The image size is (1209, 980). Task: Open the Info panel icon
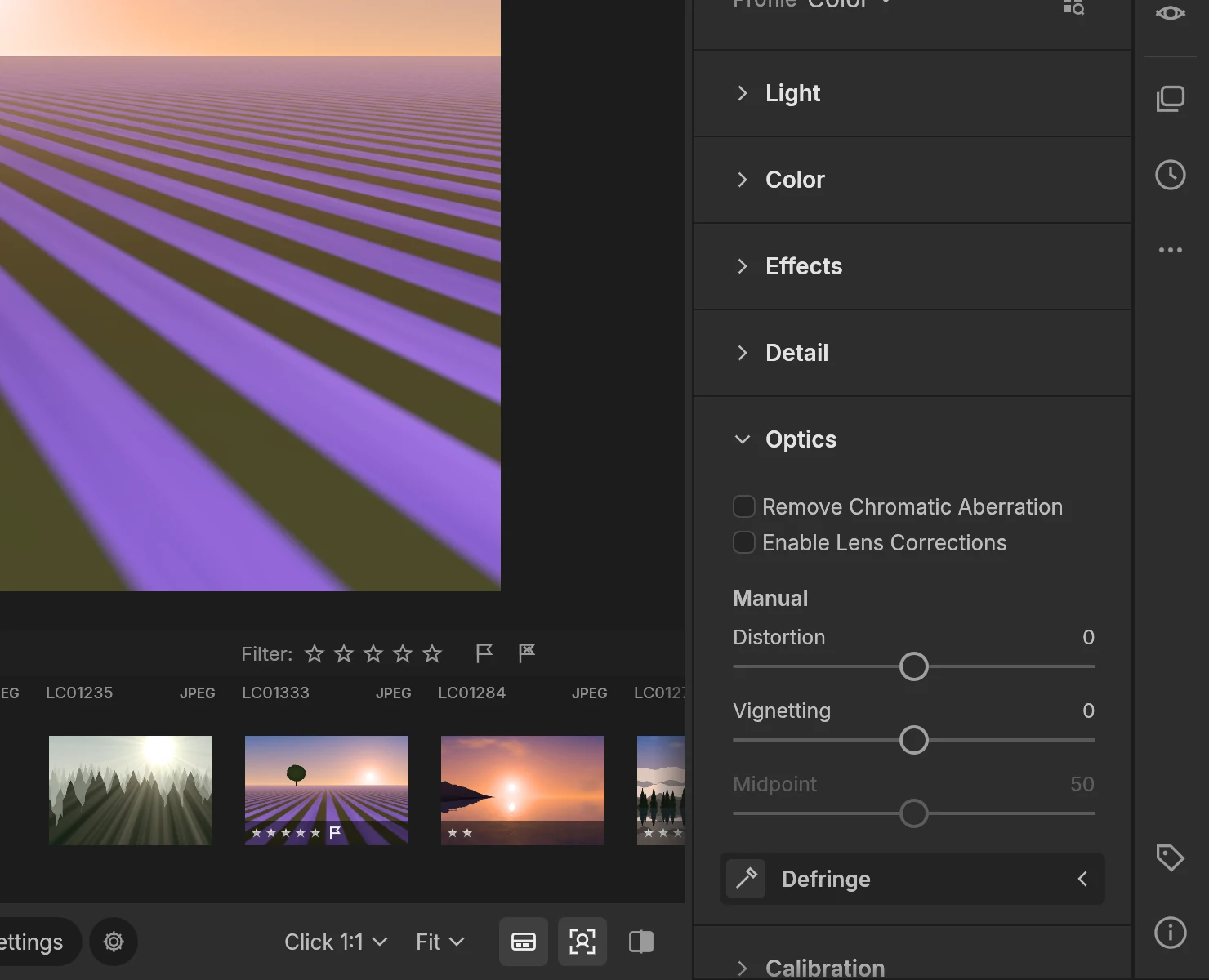[x=1171, y=932]
